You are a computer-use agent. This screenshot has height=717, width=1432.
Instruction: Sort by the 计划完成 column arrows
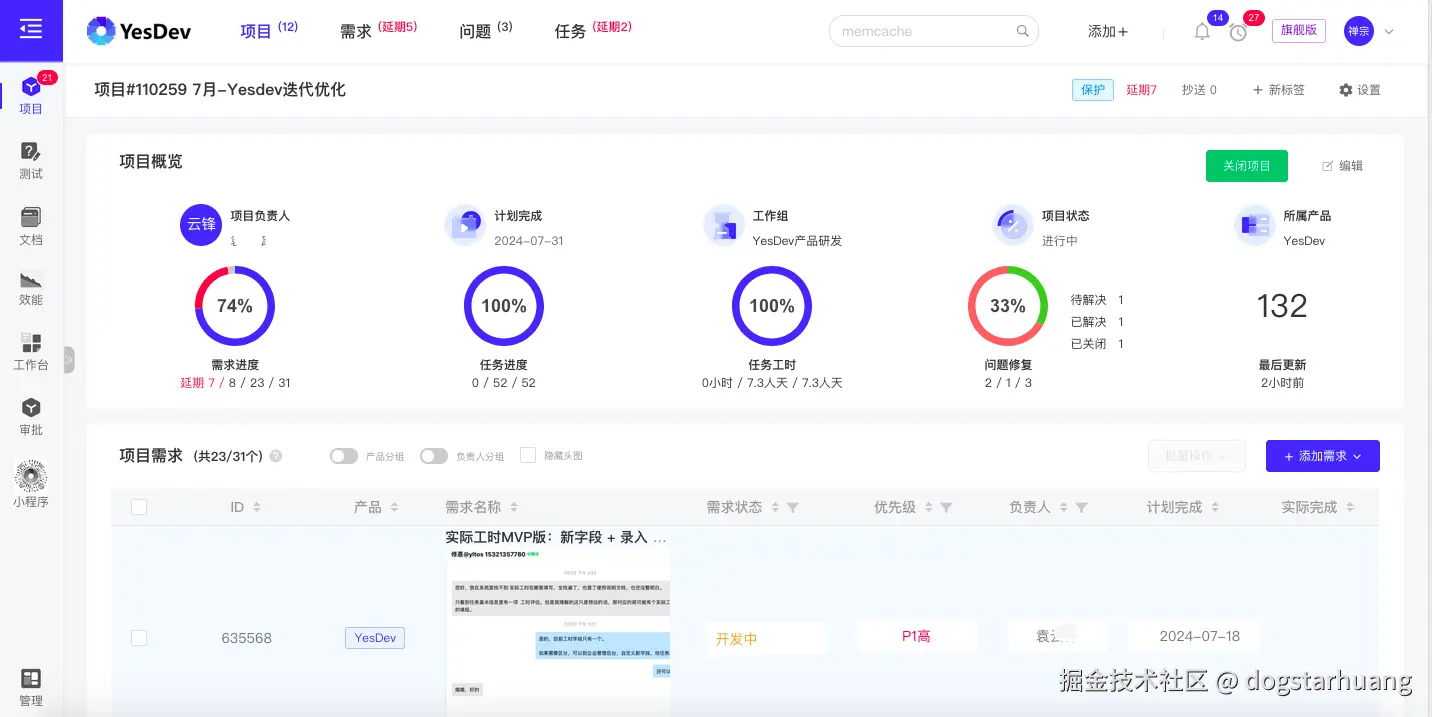point(1215,508)
